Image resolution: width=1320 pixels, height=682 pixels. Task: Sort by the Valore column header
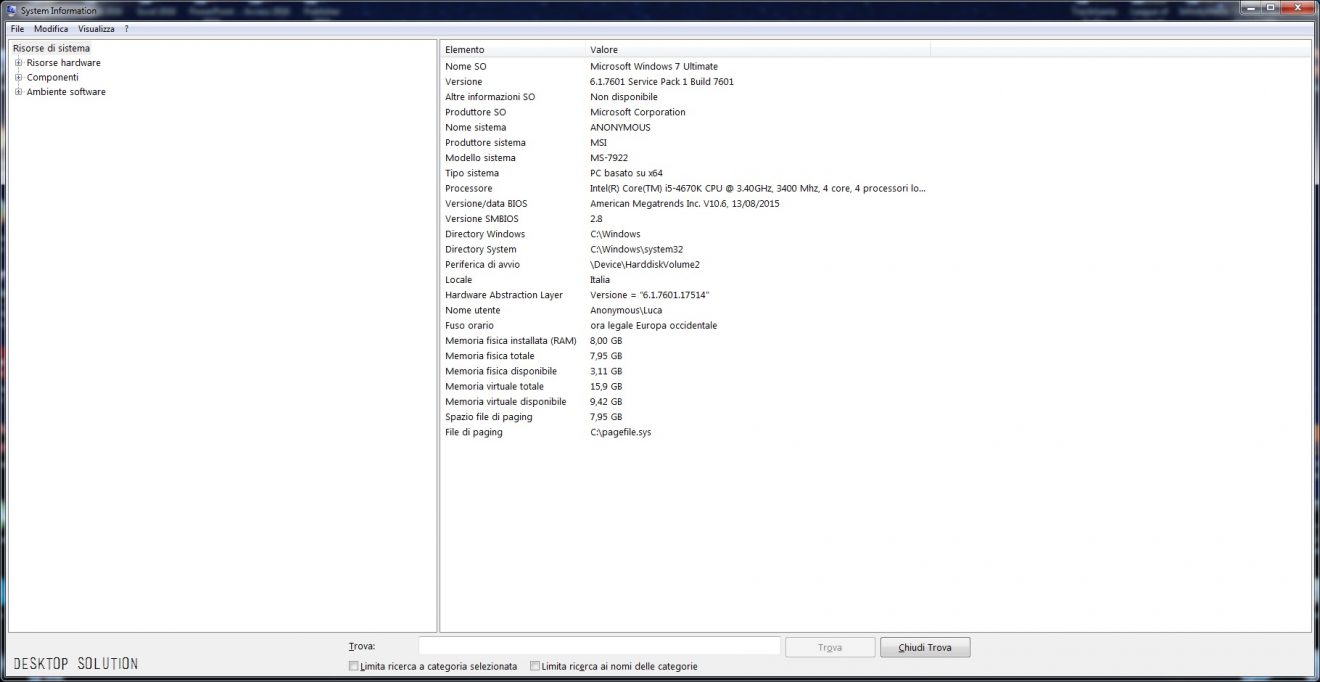pos(758,49)
